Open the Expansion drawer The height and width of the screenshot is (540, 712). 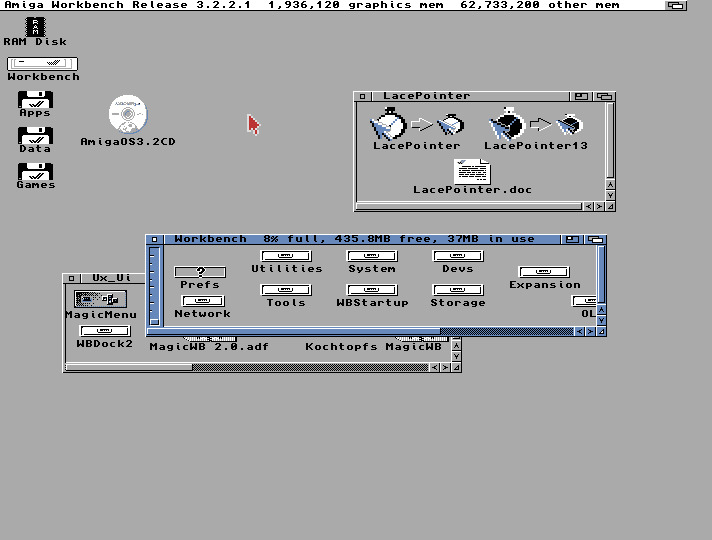click(x=544, y=272)
